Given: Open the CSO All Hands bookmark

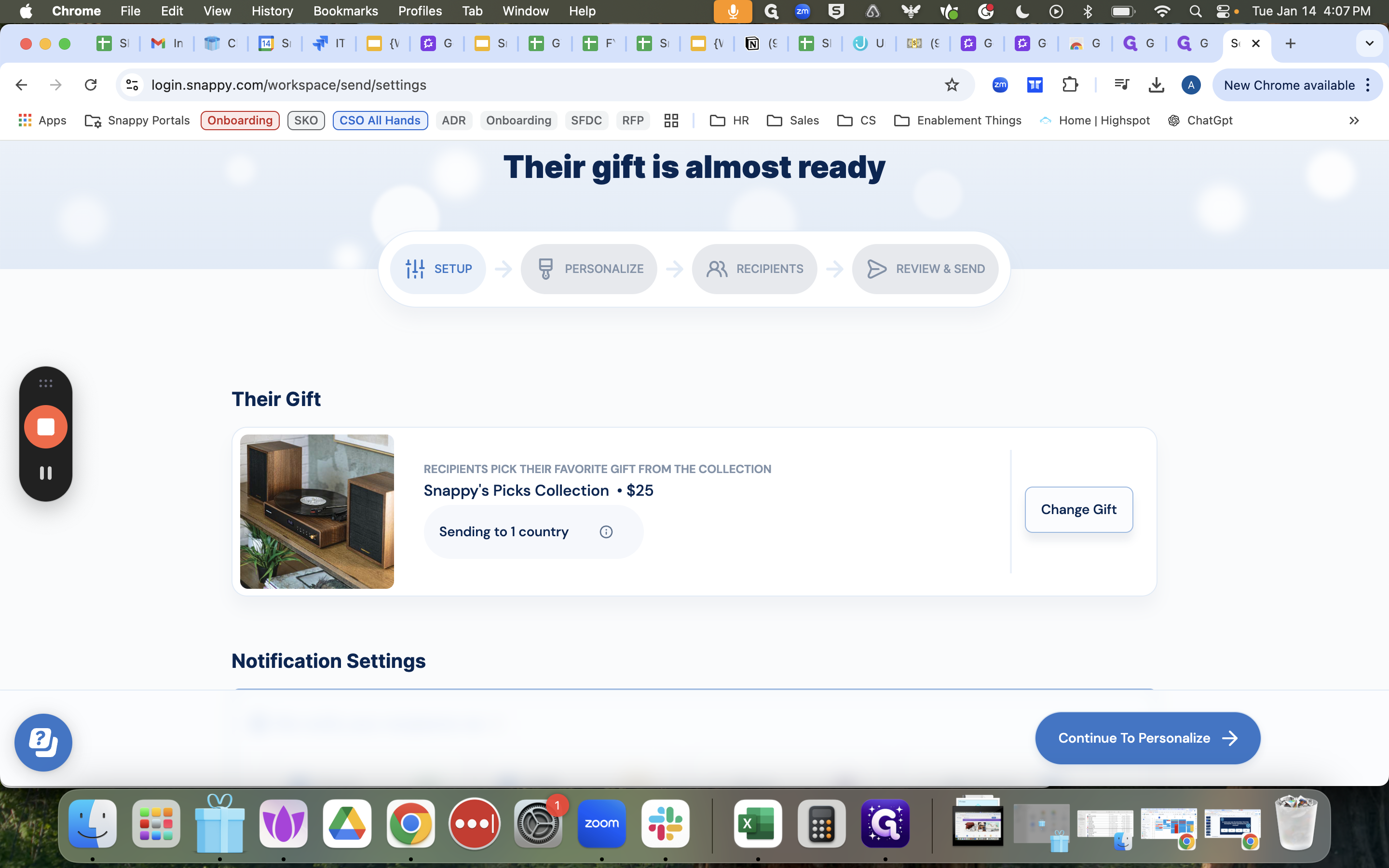Looking at the screenshot, I should tap(380, 121).
